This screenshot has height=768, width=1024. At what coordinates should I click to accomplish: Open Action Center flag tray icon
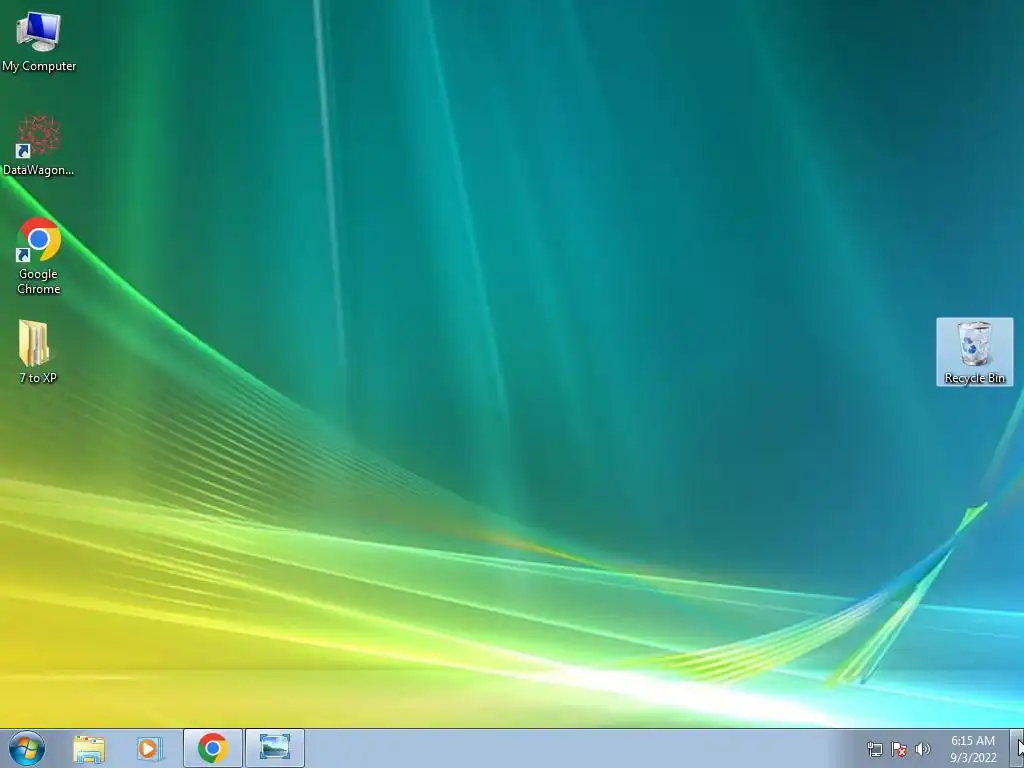coord(899,749)
